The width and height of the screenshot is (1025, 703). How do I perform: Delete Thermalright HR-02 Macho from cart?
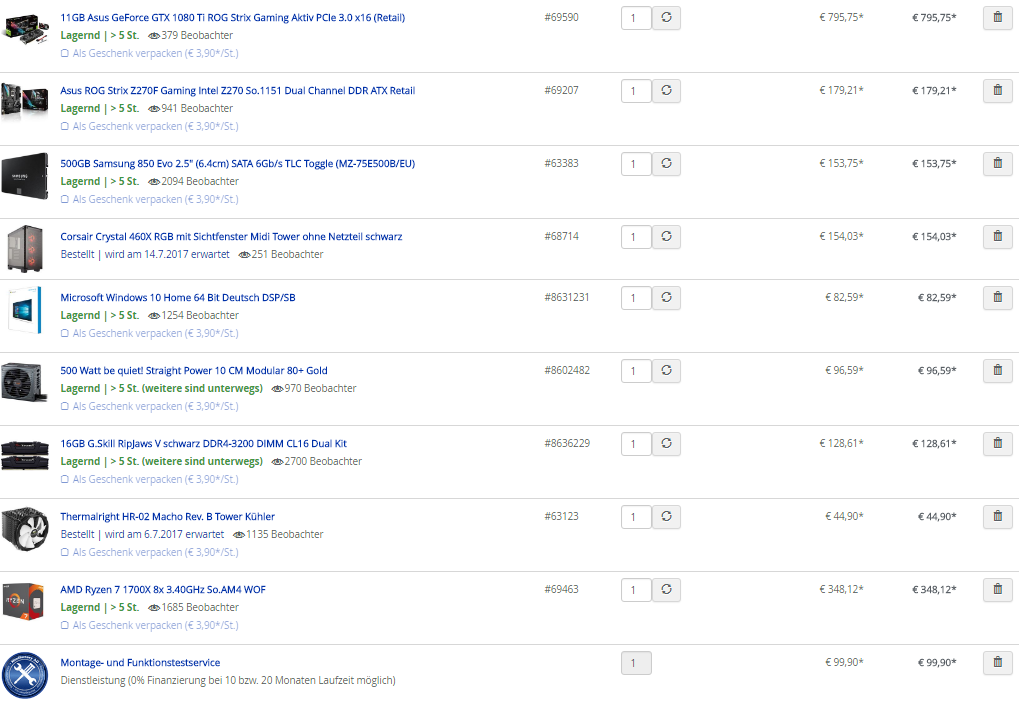pos(998,517)
